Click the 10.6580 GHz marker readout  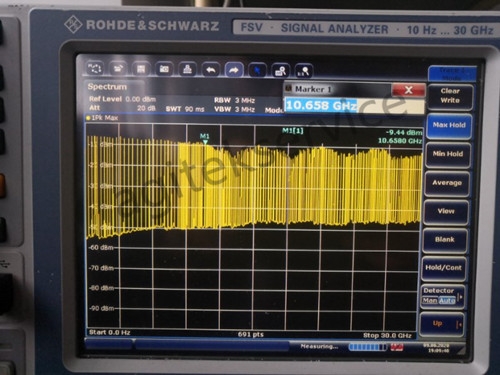(400, 141)
